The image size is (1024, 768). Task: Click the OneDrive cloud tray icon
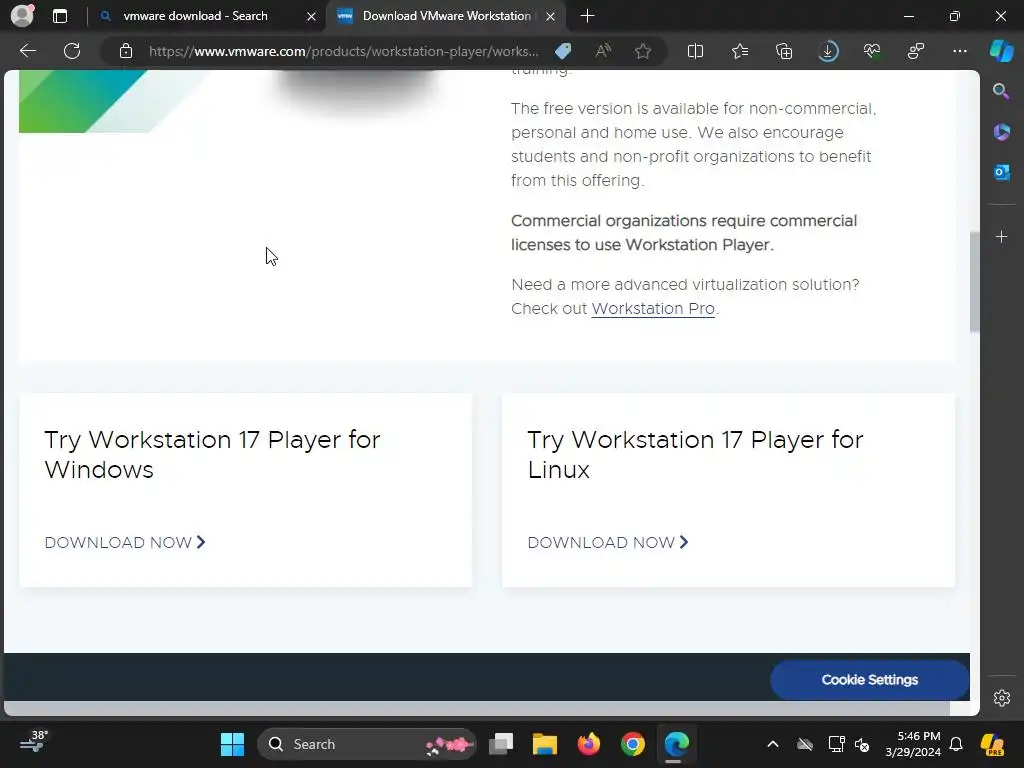pyautogui.click(x=805, y=744)
